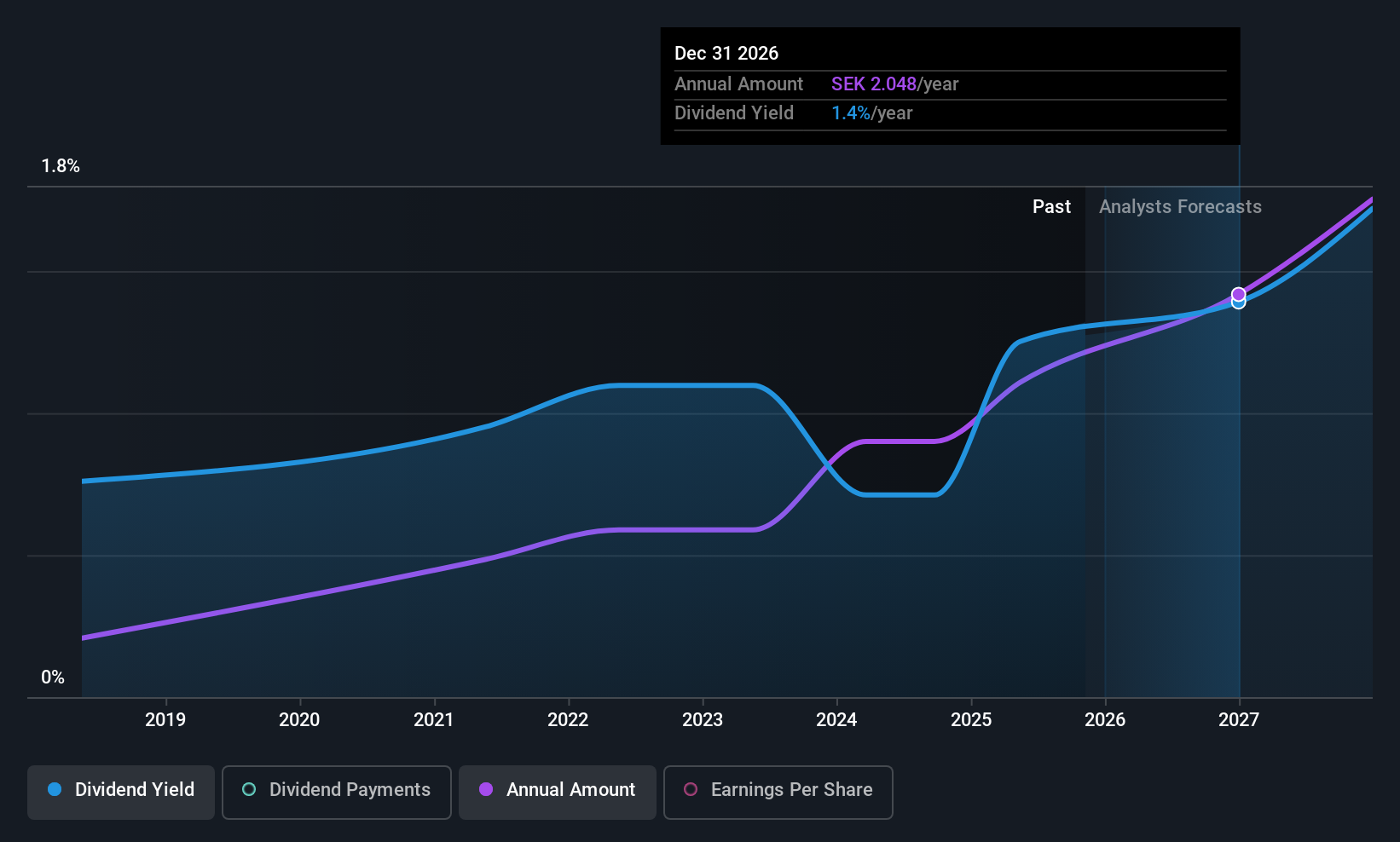
Task: Click the Past section label
Action: (1051, 207)
